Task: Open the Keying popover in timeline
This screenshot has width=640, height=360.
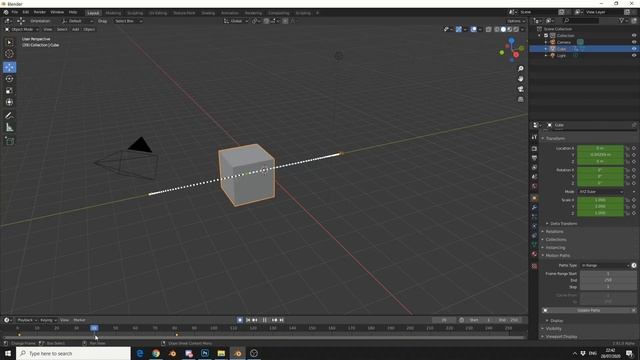Action: (x=48, y=320)
